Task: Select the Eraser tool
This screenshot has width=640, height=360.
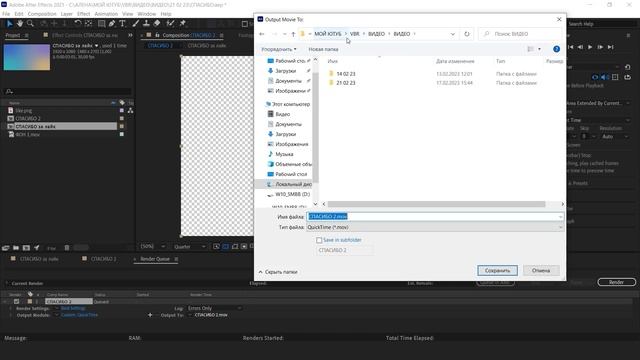Action: 157,24
